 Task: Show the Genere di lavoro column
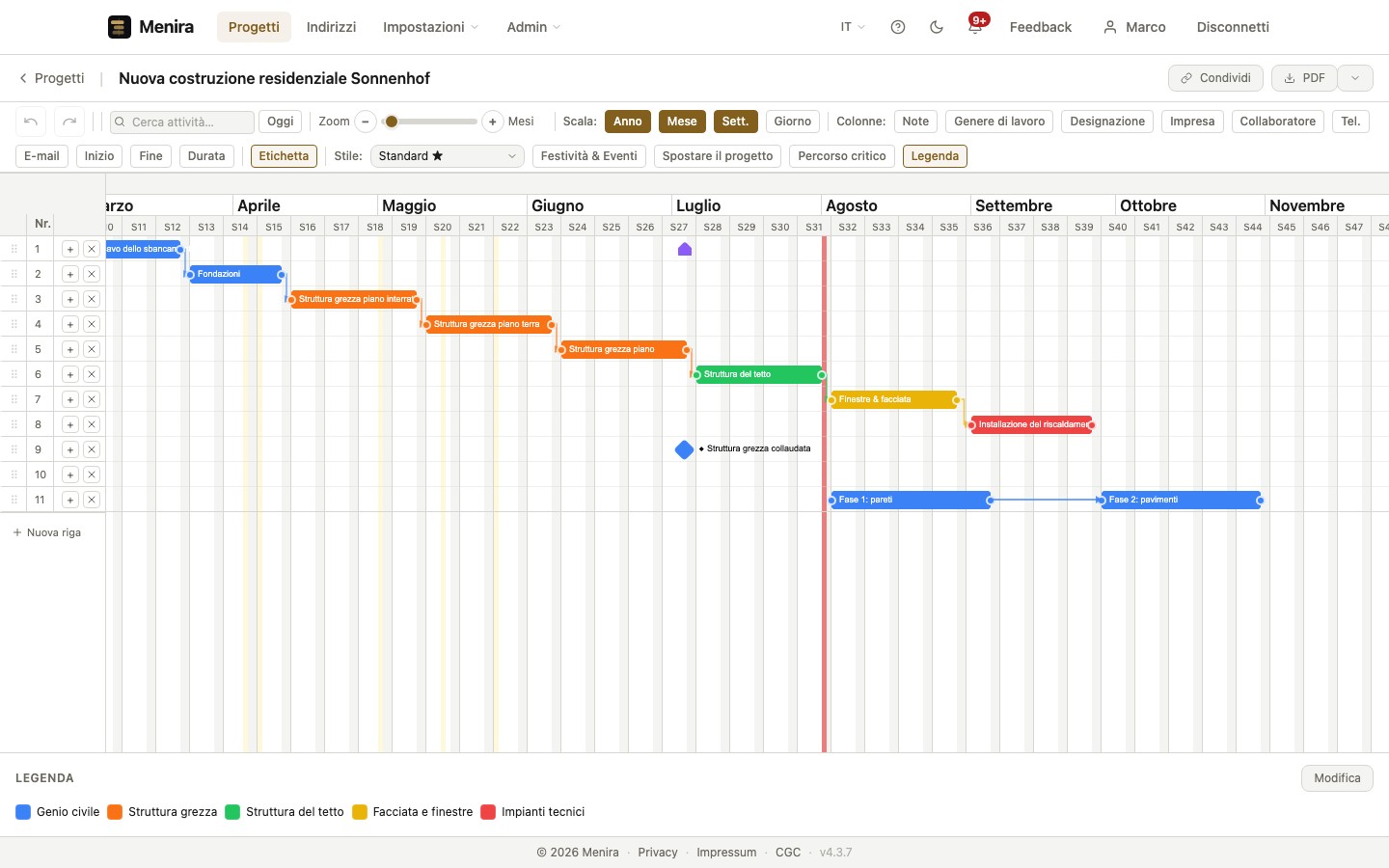click(999, 122)
